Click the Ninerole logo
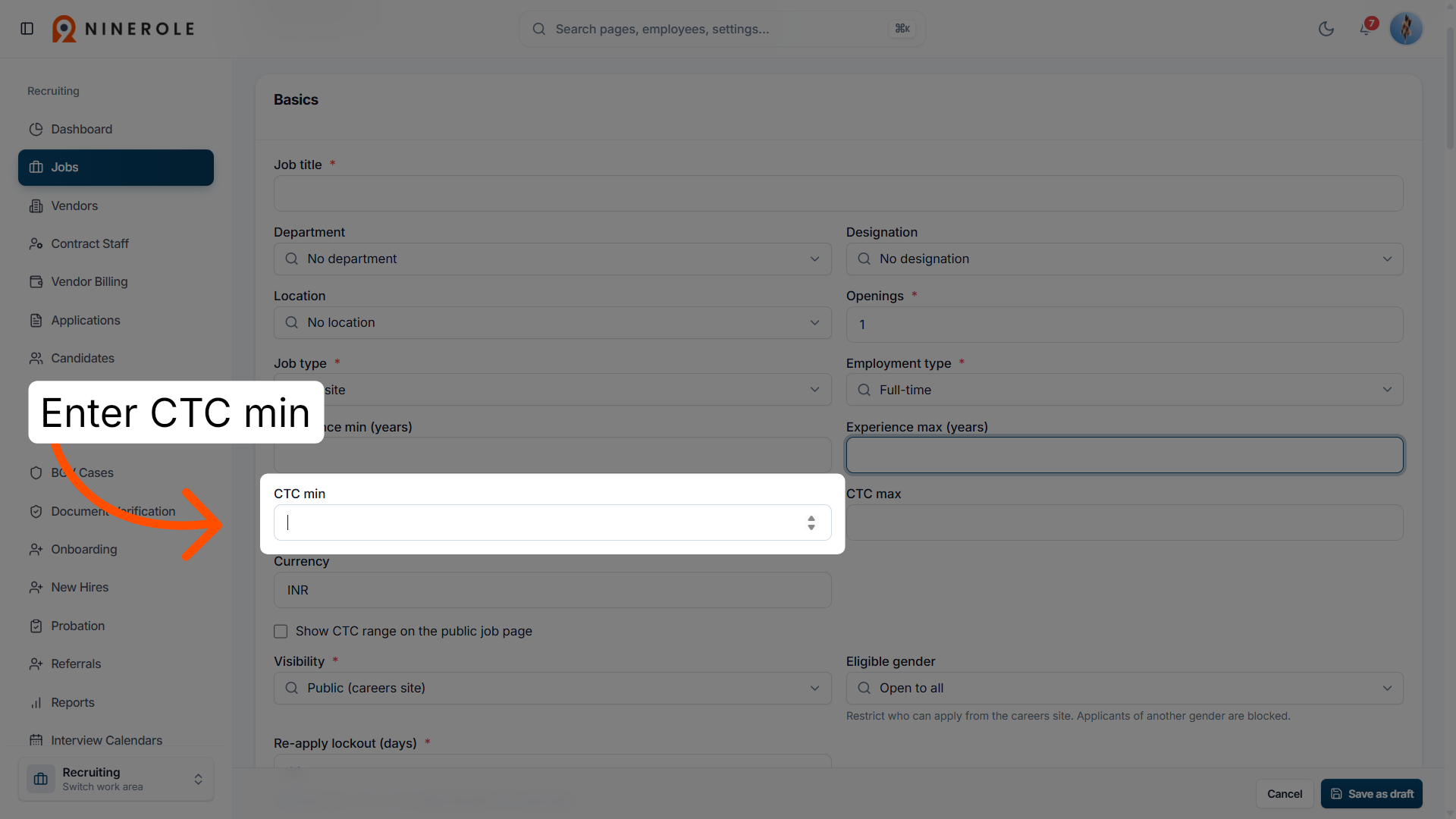This screenshot has height=819, width=1456. [x=124, y=29]
